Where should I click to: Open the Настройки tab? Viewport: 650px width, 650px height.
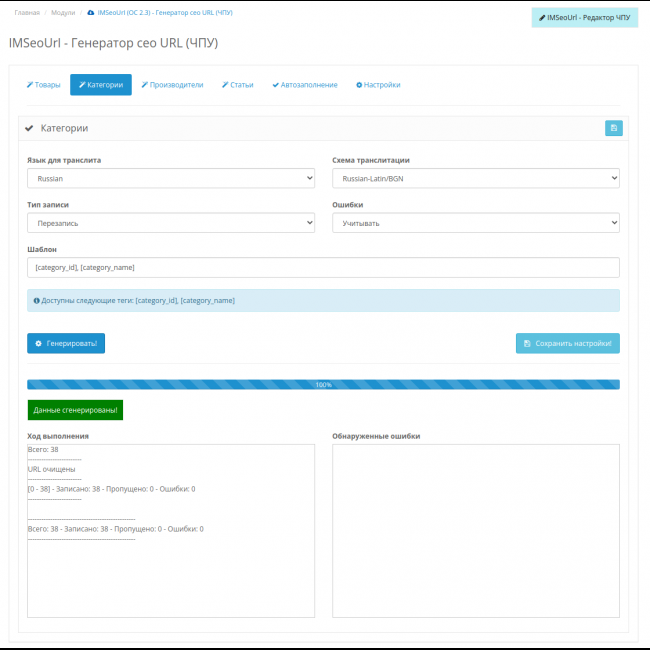click(x=378, y=85)
